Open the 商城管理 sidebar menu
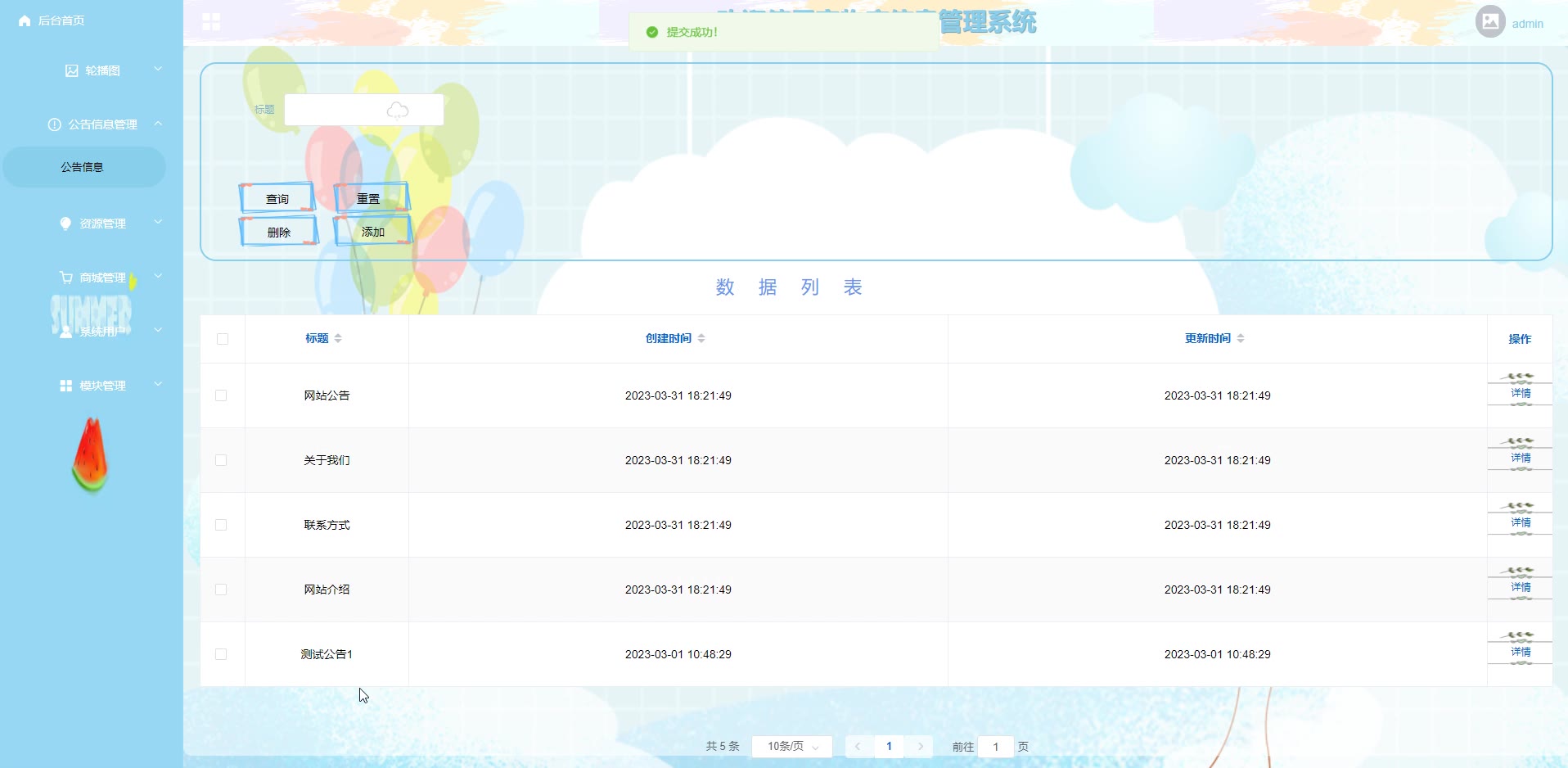 (92, 278)
